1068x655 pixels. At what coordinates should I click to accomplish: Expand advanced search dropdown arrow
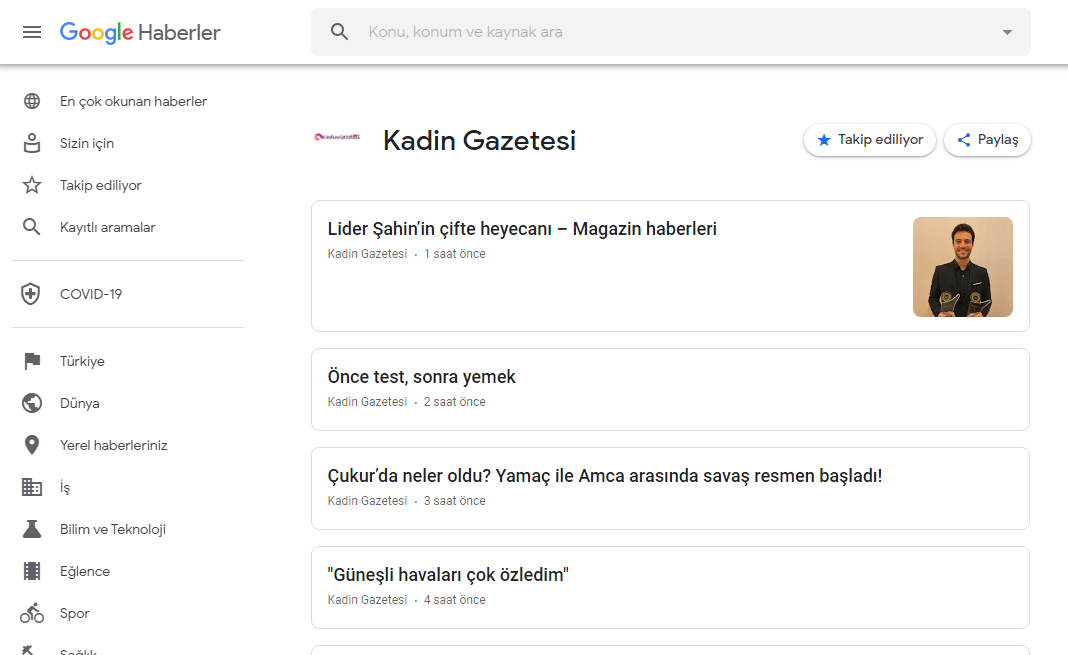coord(1007,32)
